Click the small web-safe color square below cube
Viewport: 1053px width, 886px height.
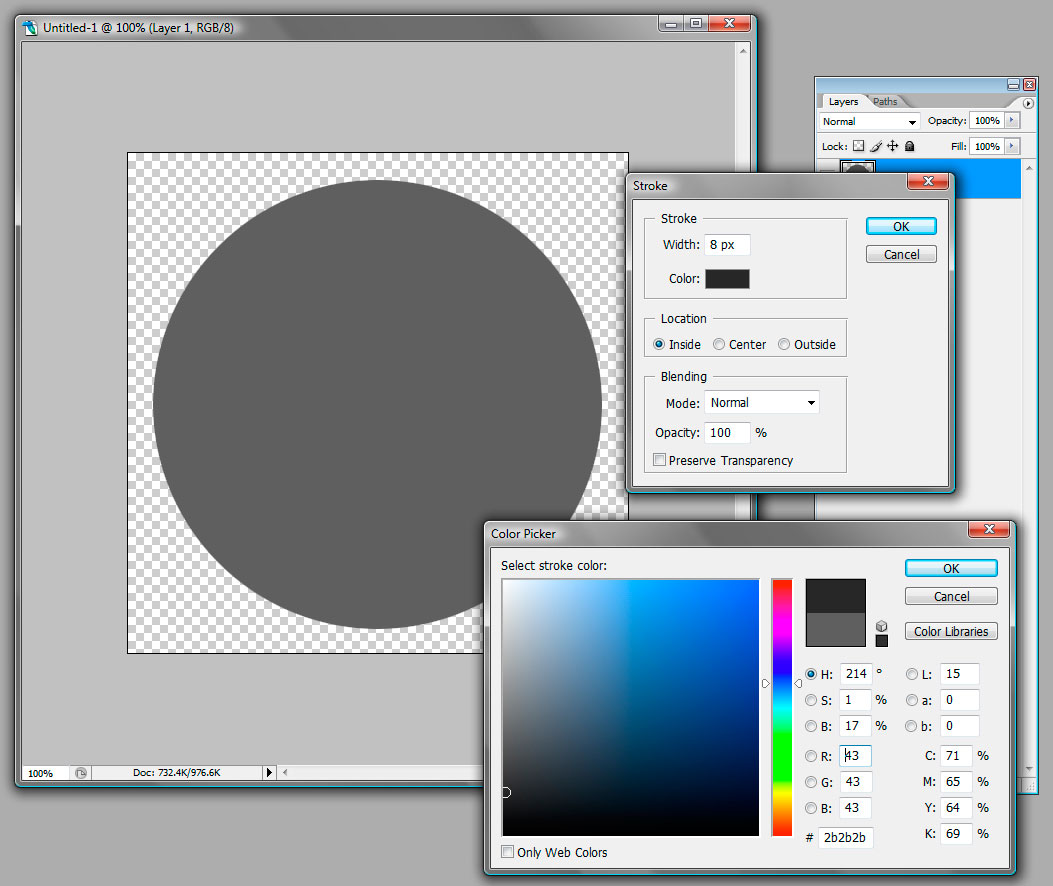click(882, 641)
